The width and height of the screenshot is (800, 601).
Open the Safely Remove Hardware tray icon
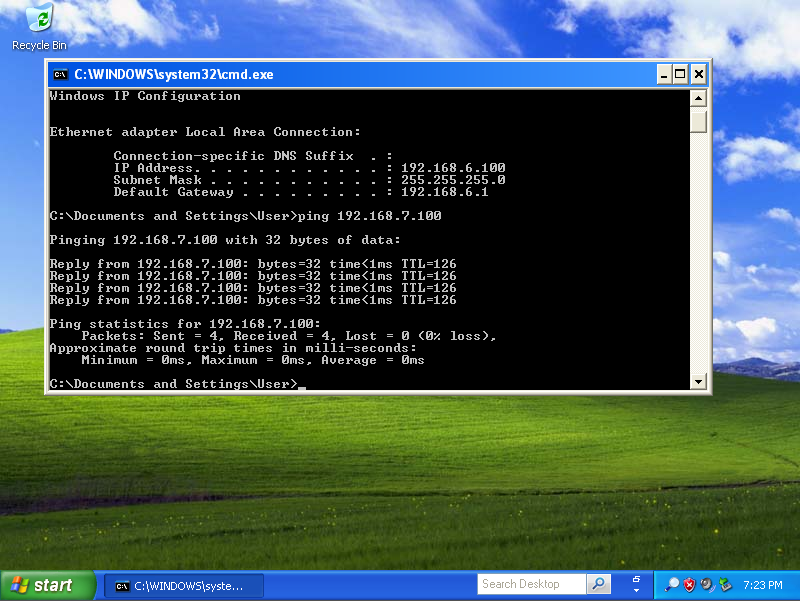point(725,585)
